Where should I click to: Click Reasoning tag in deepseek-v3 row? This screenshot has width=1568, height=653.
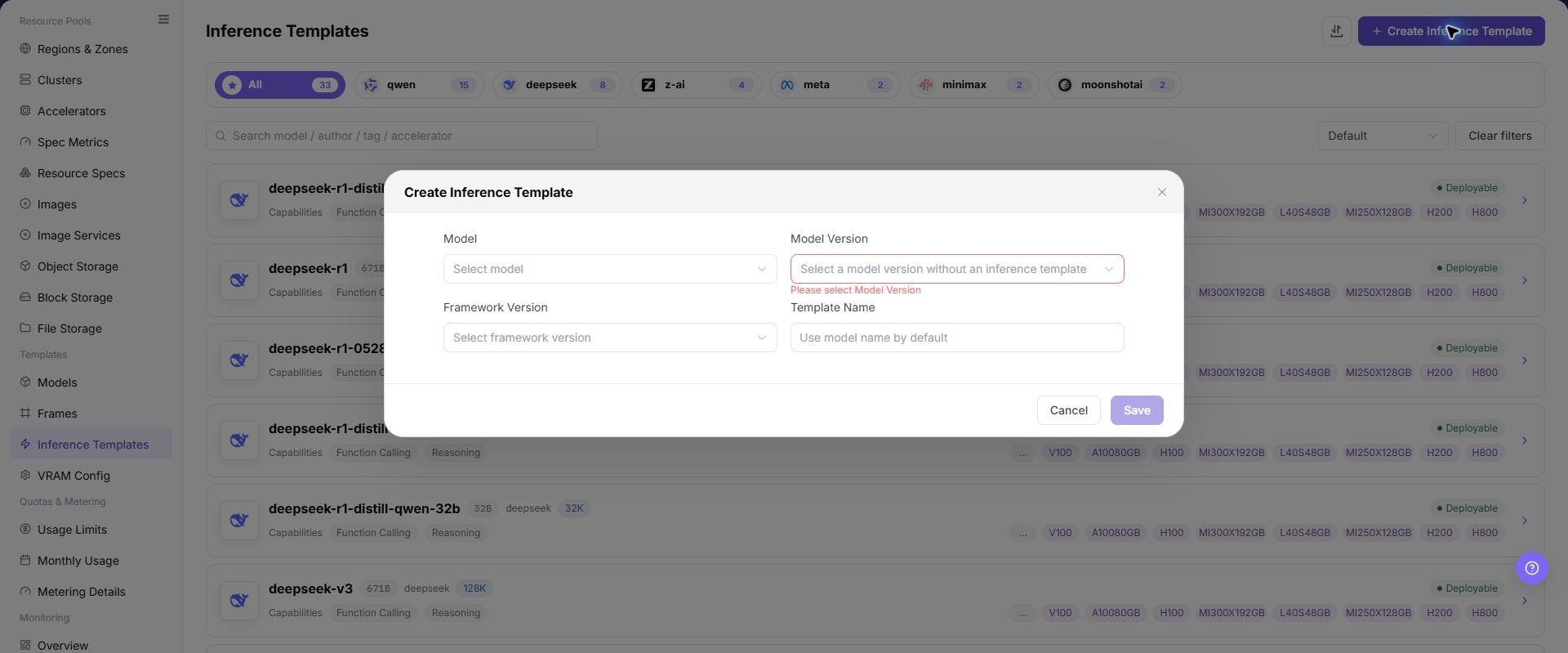[456, 613]
